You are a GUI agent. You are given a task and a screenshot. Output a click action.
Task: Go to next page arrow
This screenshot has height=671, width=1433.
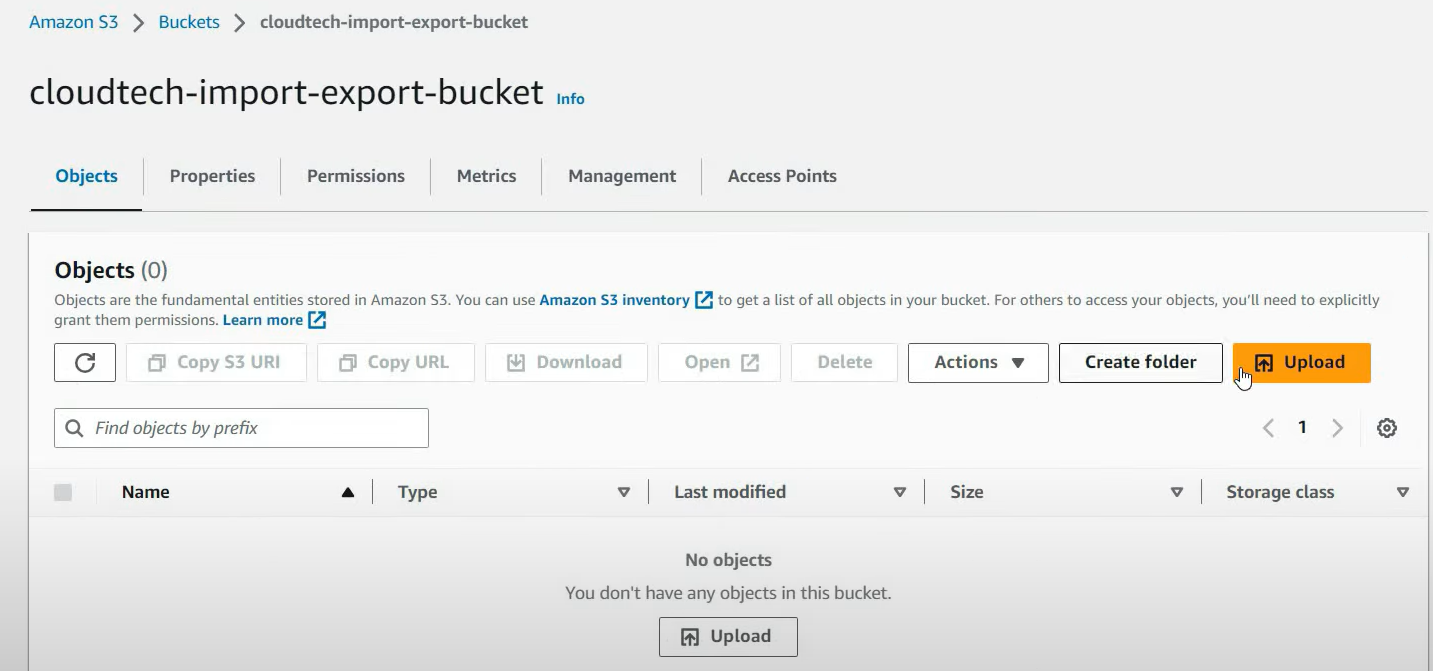coord(1337,428)
